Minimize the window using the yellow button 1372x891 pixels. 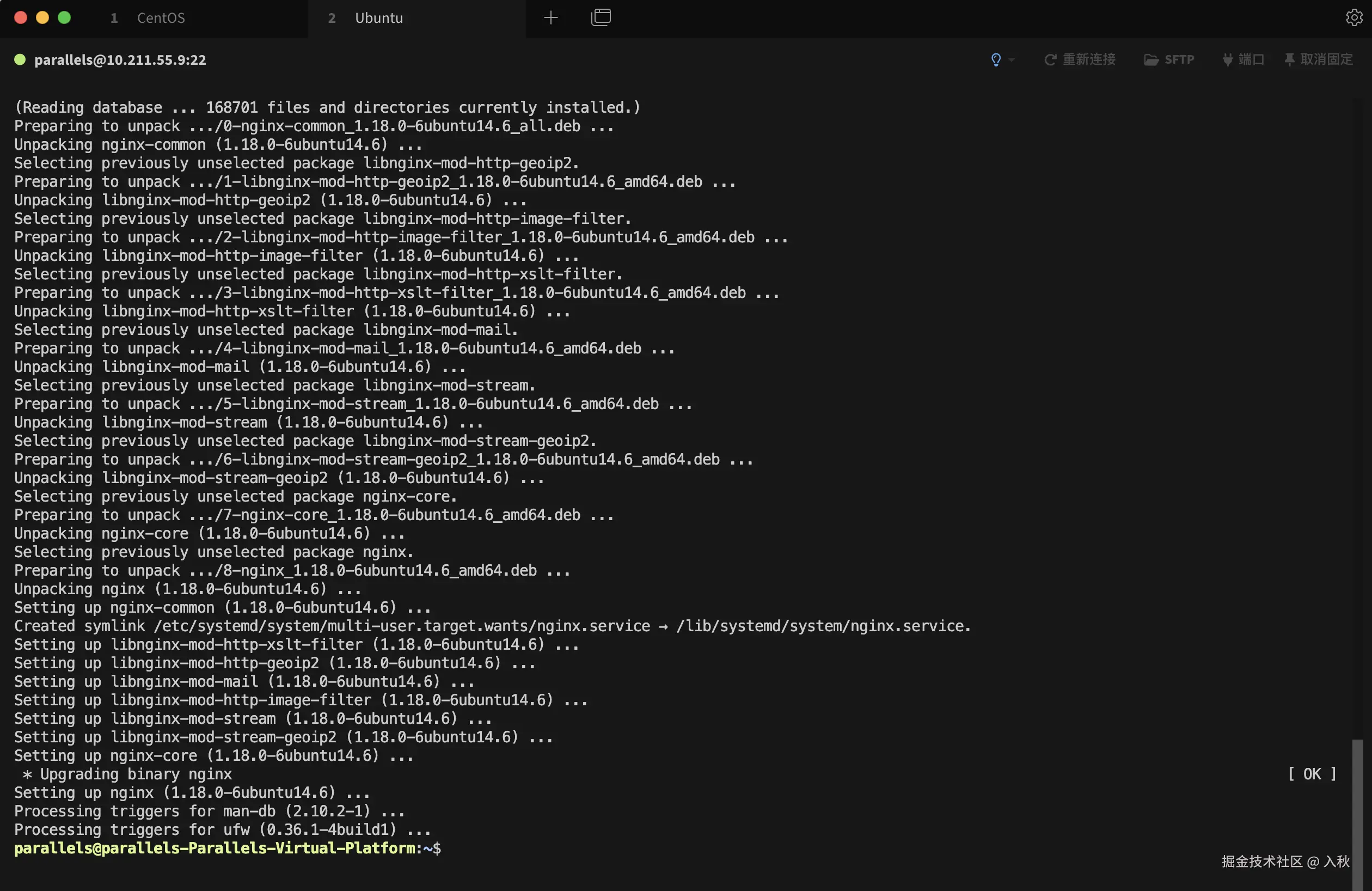(x=42, y=18)
